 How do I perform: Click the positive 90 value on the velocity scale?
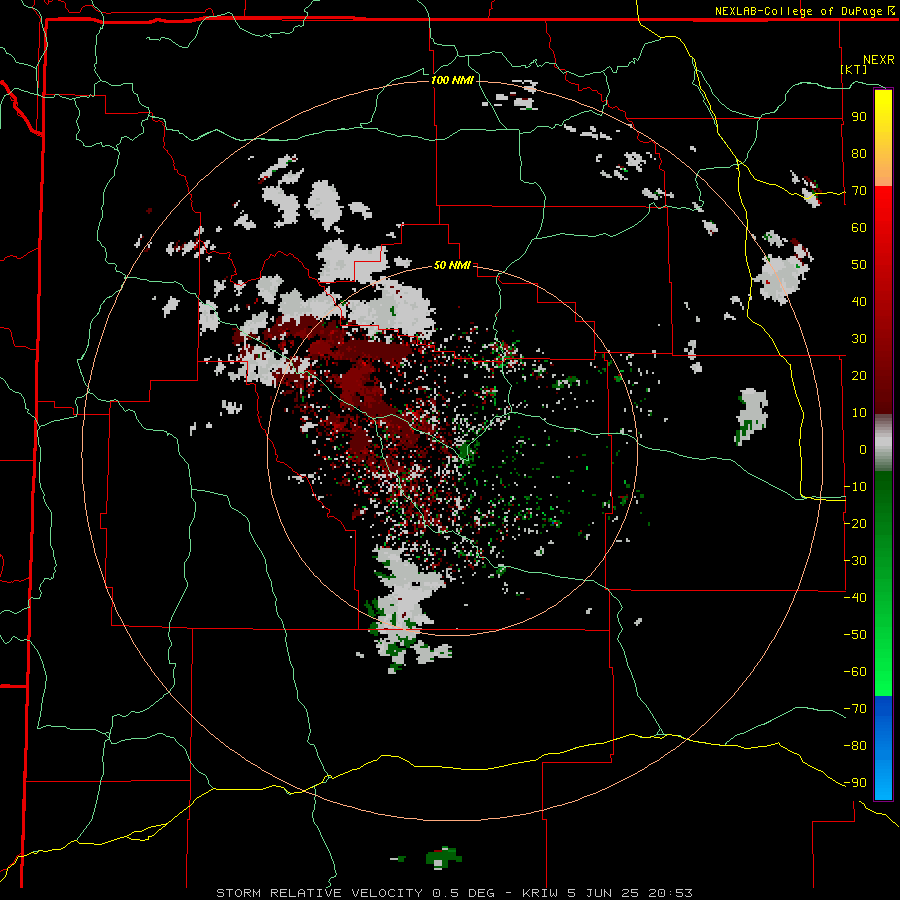[859, 117]
